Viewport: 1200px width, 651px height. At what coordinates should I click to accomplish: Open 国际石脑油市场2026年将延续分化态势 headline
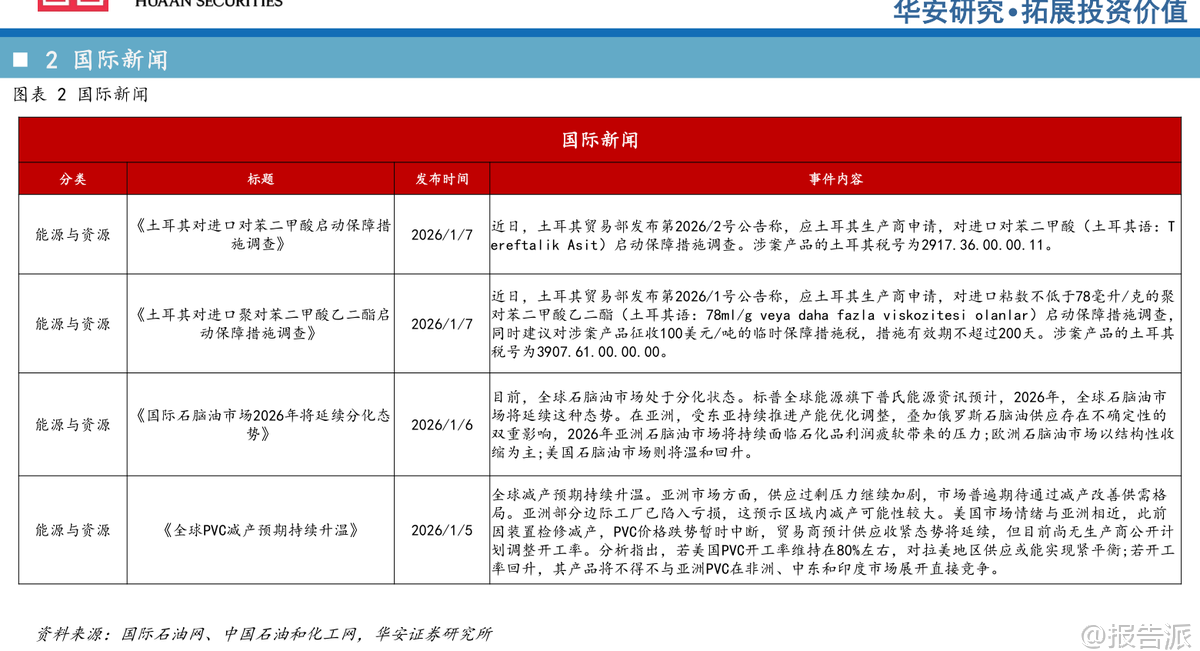[262, 424]
